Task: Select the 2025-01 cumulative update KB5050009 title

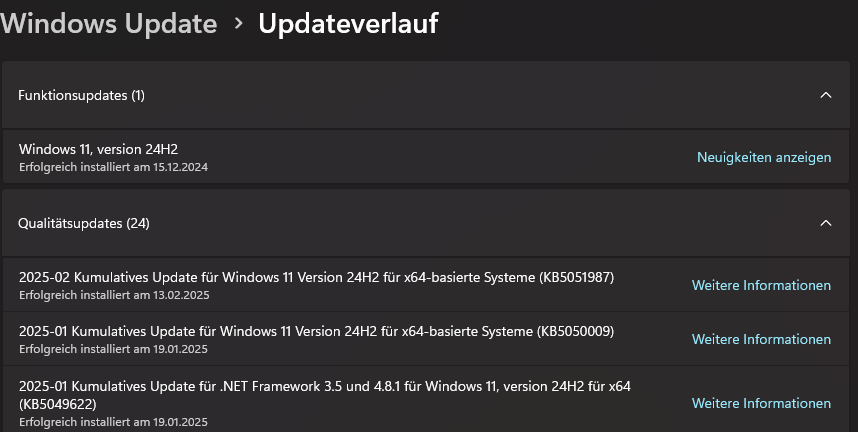Action: [316, 331]
